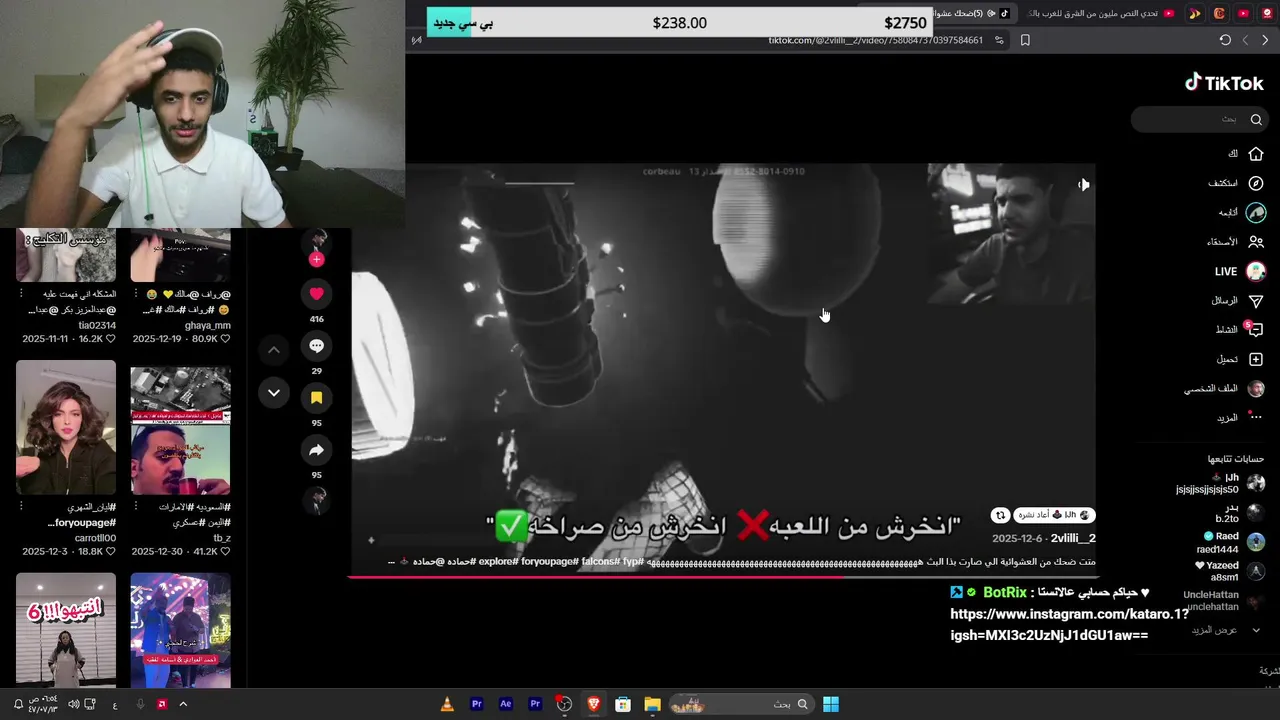
Task: Open Activity (النشاط) notifications
Action: pos(1240,329)
